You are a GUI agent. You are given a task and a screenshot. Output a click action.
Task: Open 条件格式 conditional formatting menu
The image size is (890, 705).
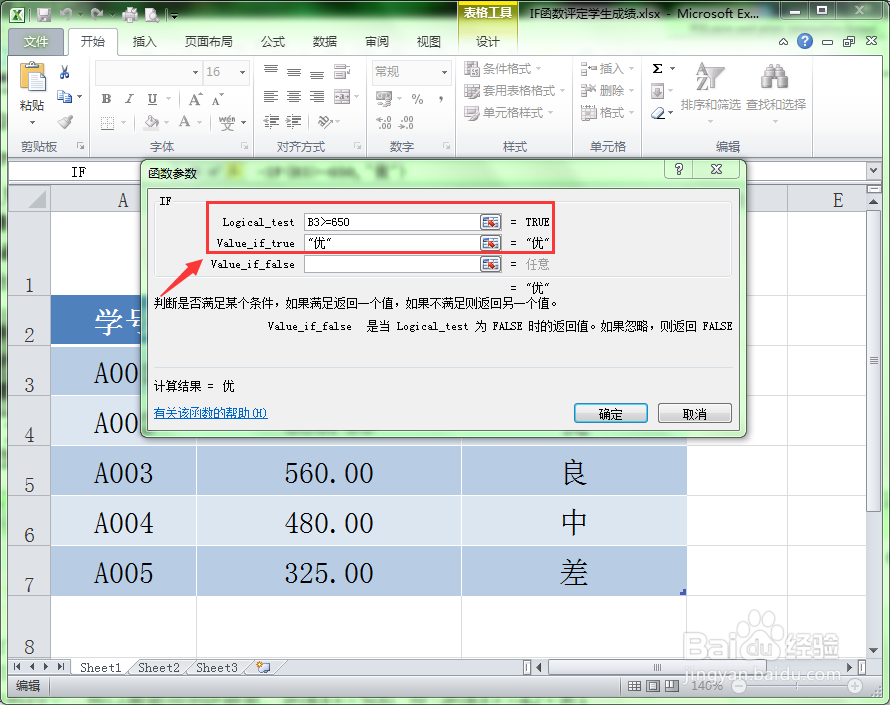pyautogui.click(x=503, y=69)
